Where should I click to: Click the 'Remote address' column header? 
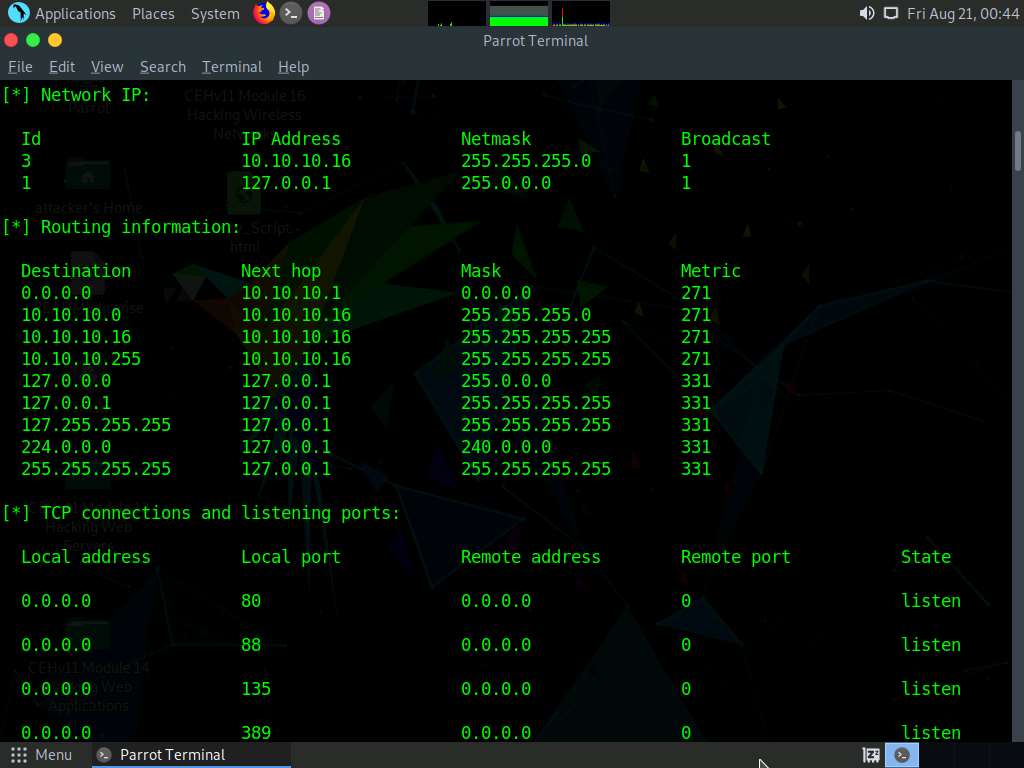pos(530,557)
